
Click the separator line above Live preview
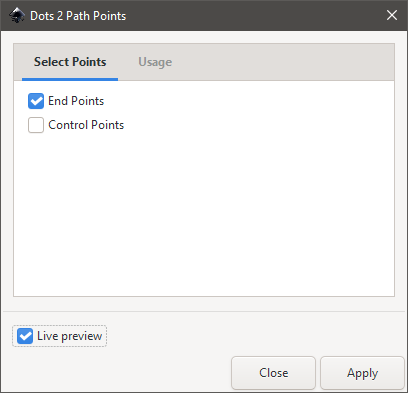(204, 312)
